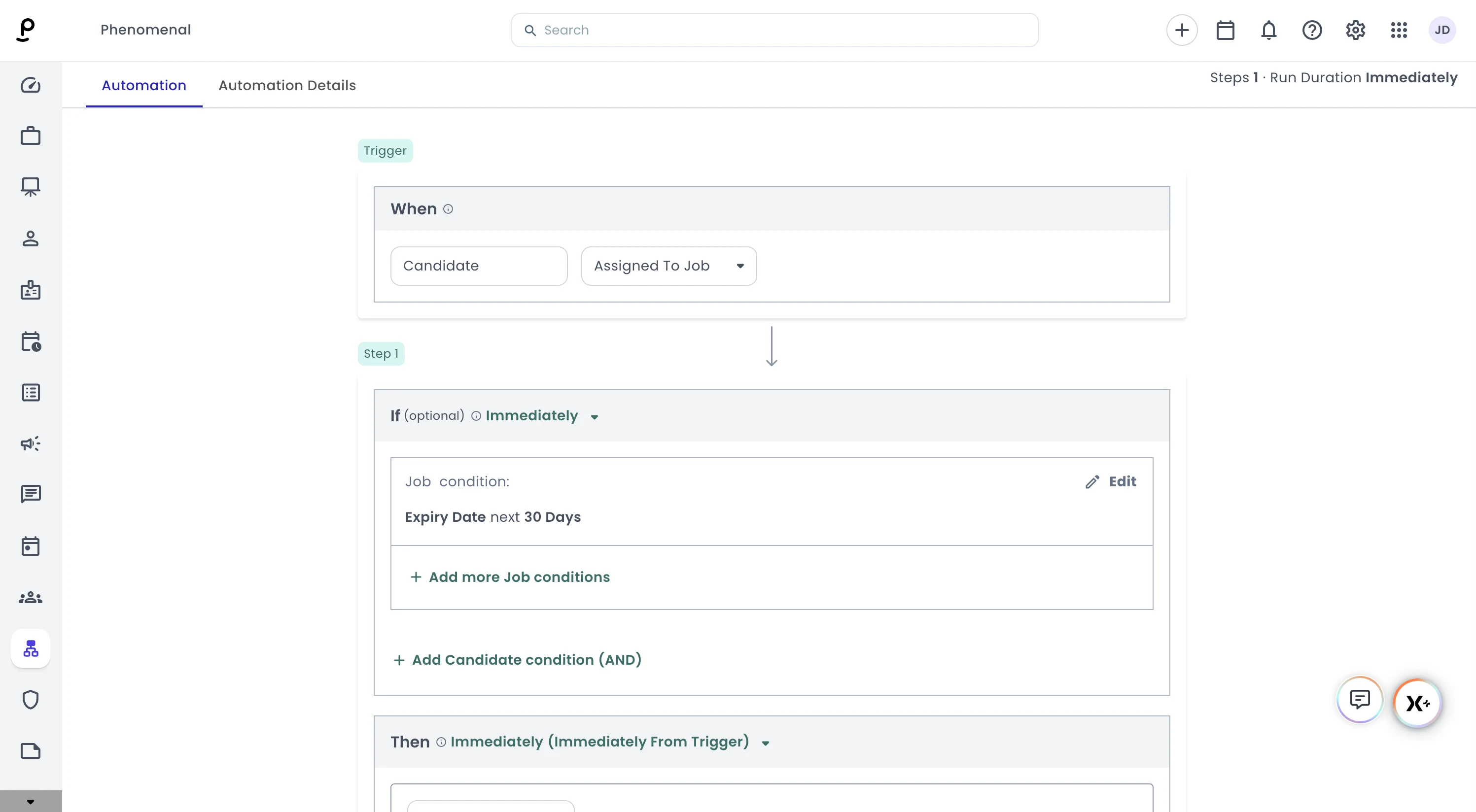The height and width of the screenshot is (812, 1476).
Task: Click the Expiry Date next 30 Days text
Action: (493, 517)
